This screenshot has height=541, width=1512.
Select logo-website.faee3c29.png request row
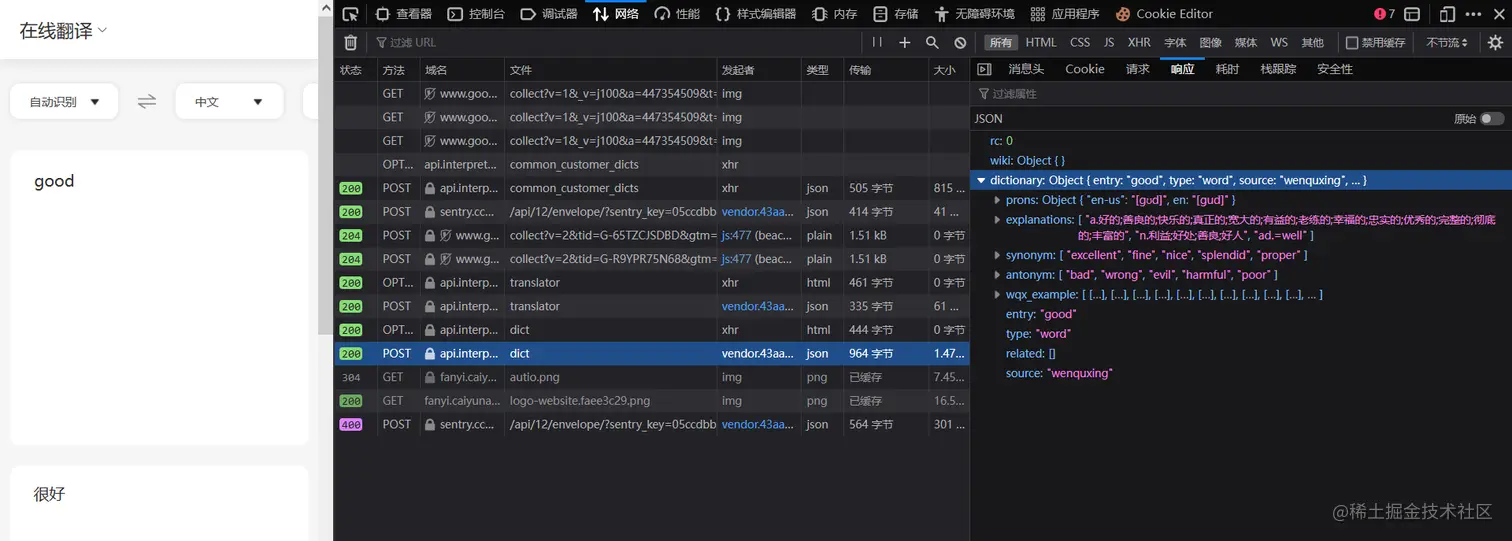(651, 400)
